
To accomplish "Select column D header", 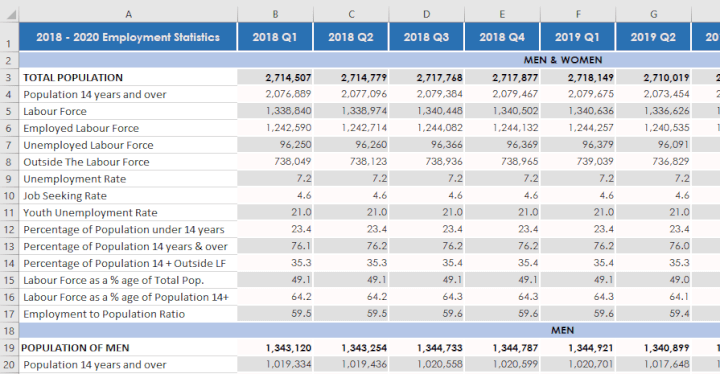I will point(427,14).
